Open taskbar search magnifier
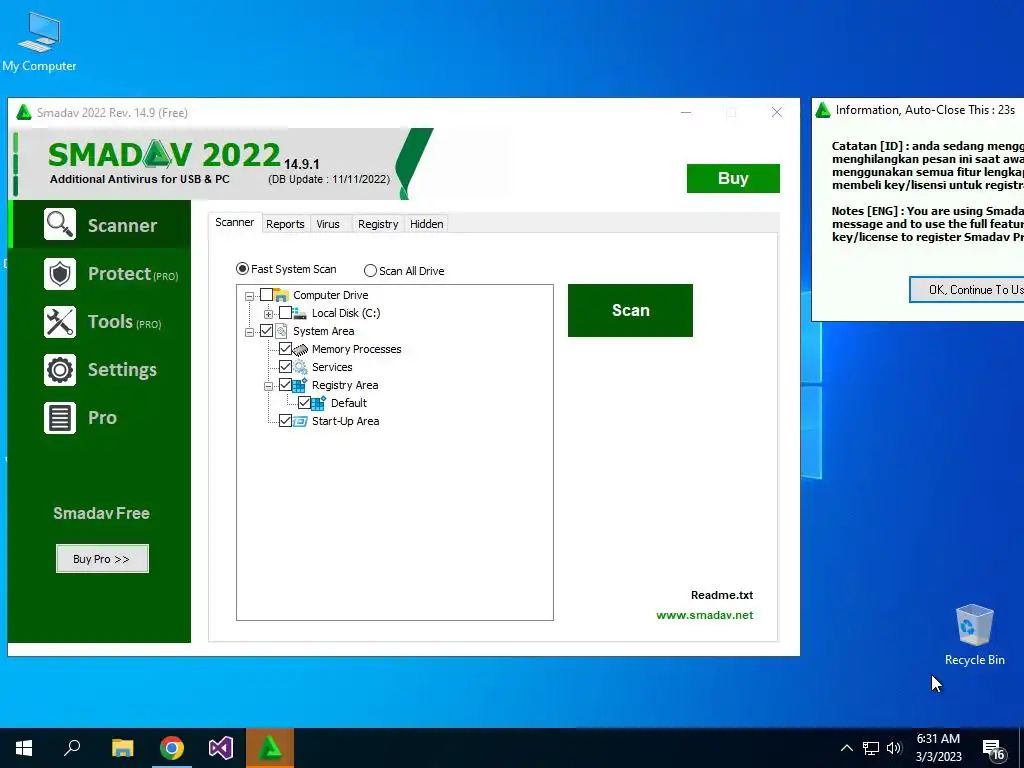1024x768 pixels. (x=72, y=748)
